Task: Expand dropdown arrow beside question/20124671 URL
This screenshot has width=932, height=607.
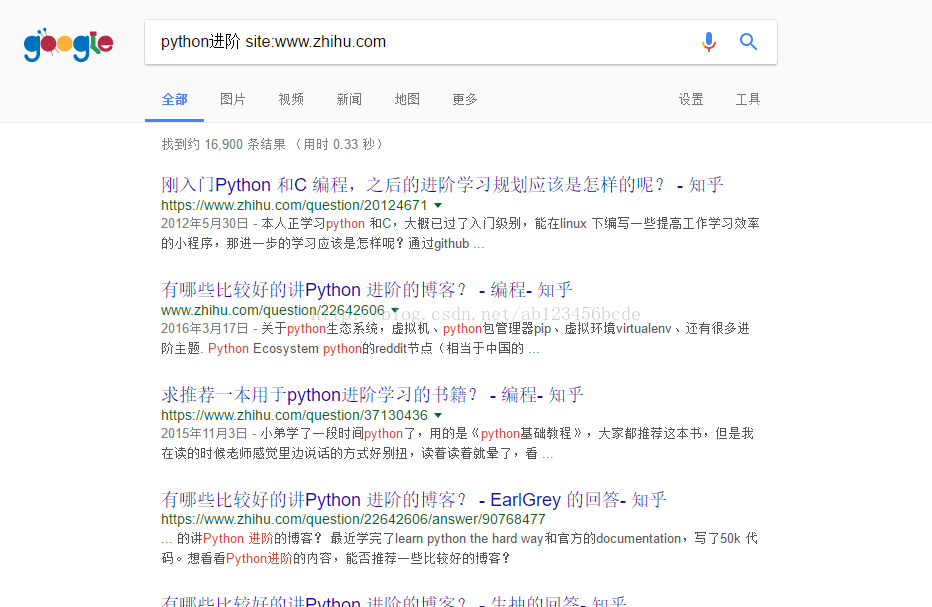Action: pos(438,205)
